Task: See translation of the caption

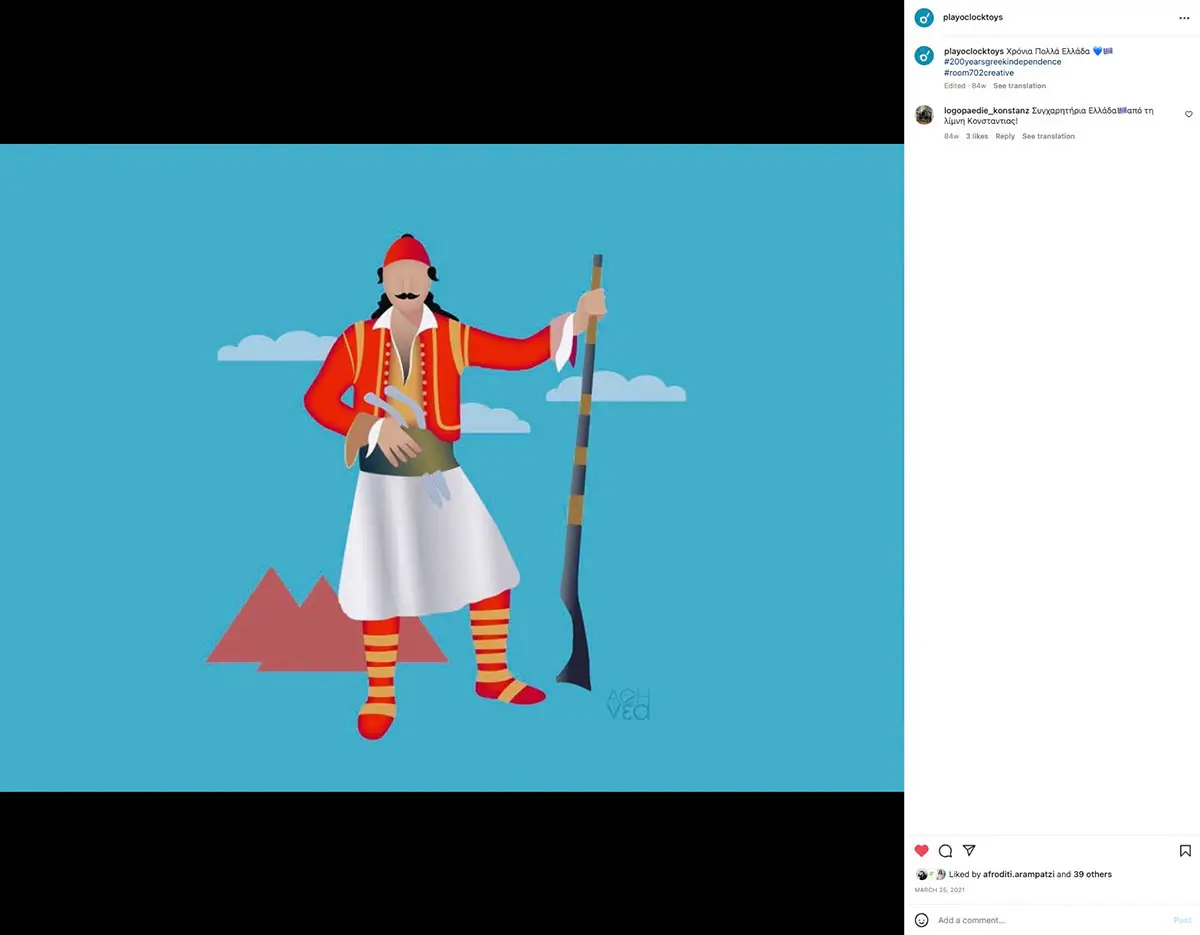Action: [1019, 86]
